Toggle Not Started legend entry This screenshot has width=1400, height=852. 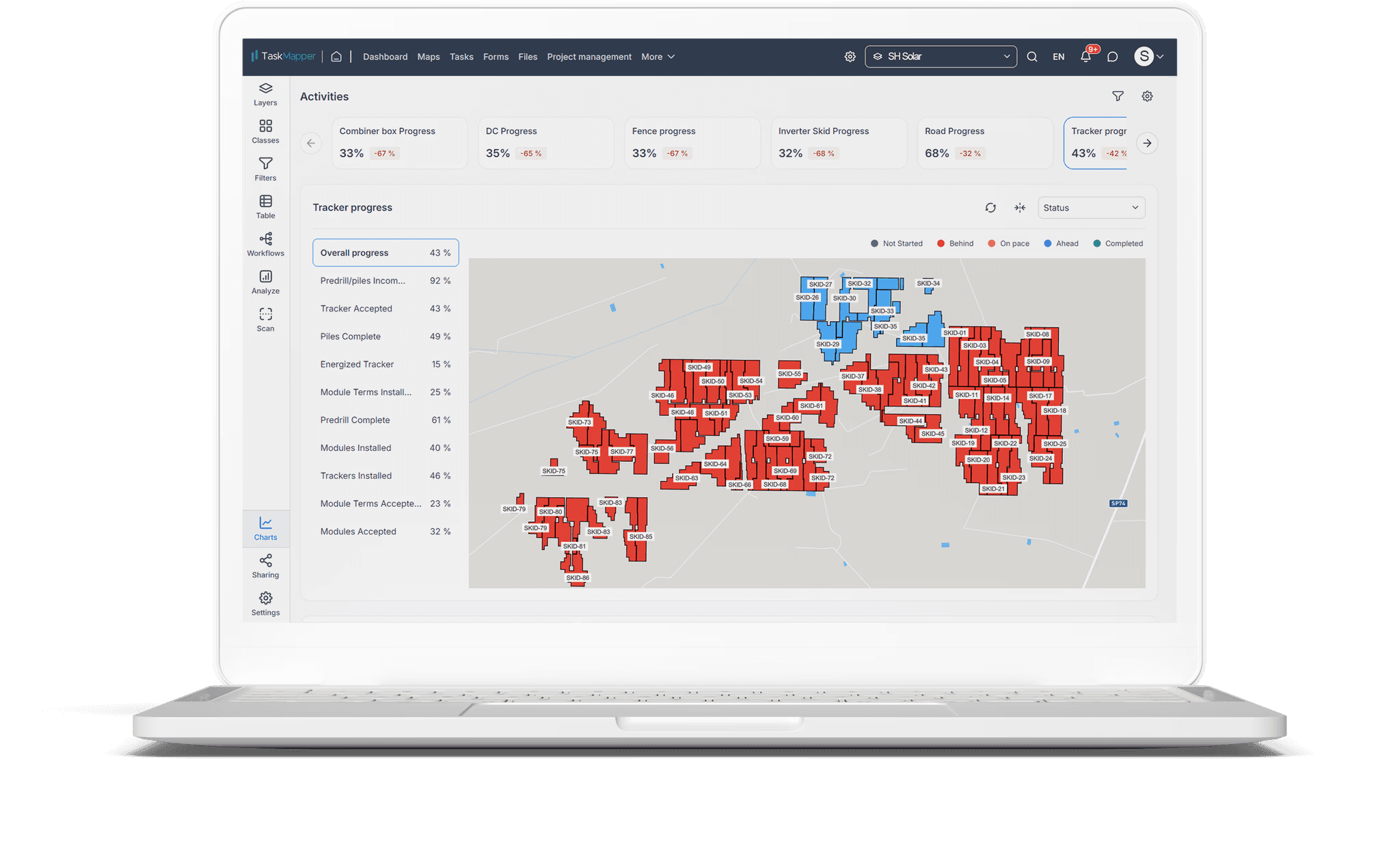(896, 243)
